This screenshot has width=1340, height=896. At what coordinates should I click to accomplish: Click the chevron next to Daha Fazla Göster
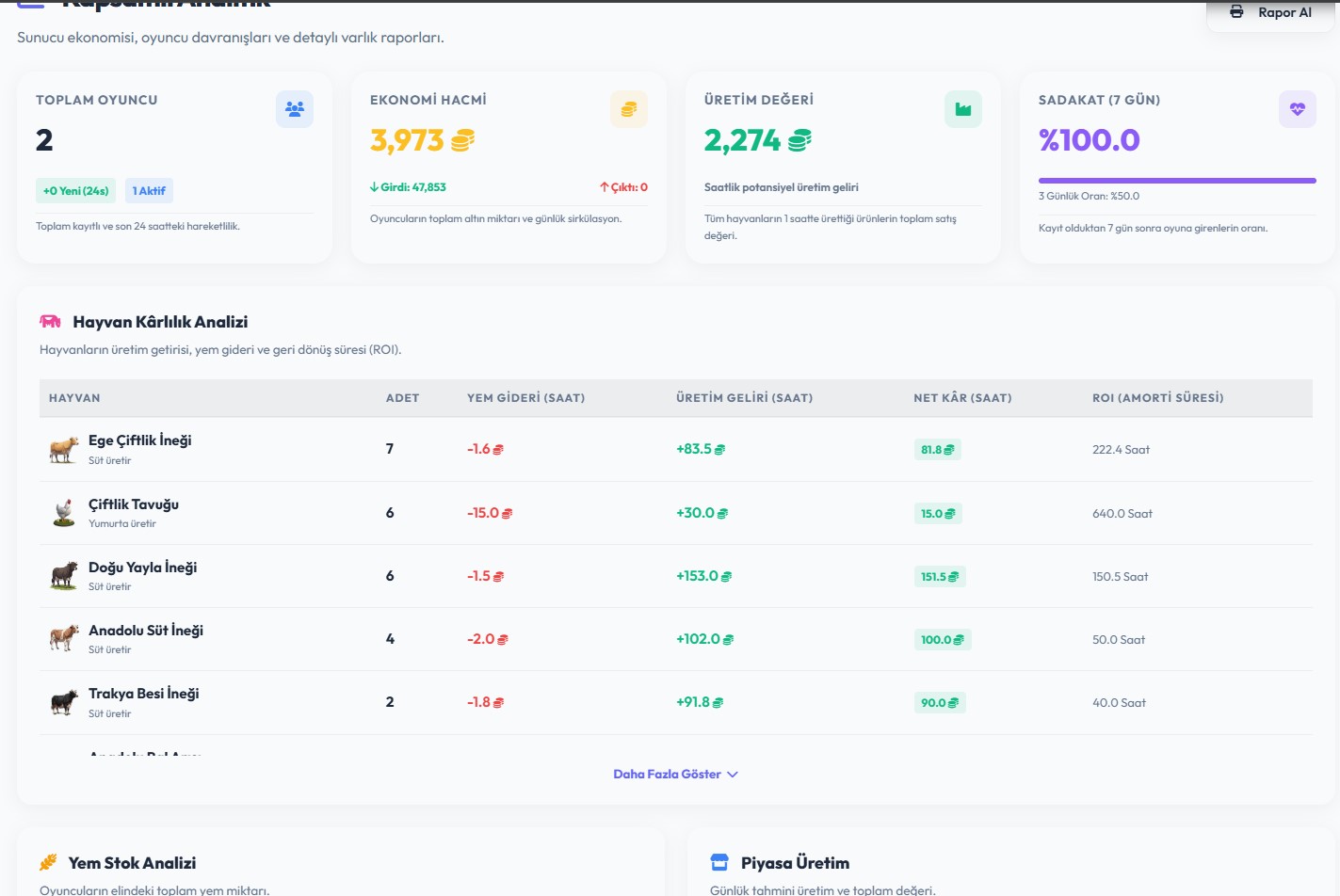[x=733, y=775]
